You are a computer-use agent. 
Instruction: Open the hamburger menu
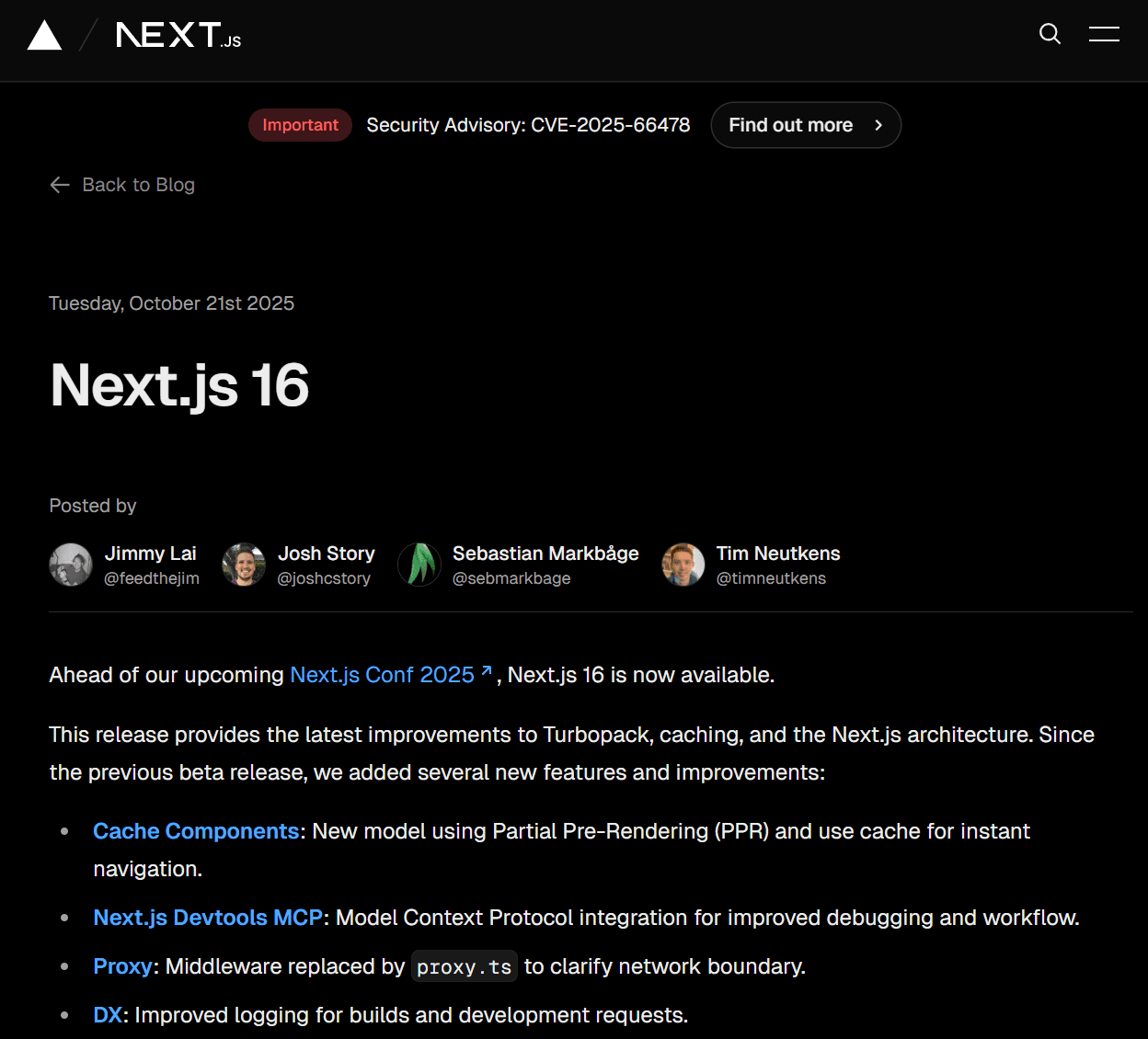[x=1103, y=34]
